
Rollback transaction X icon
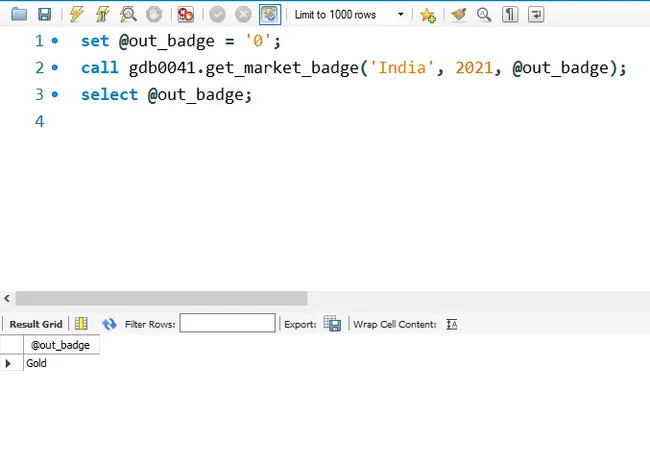point(243,15)
